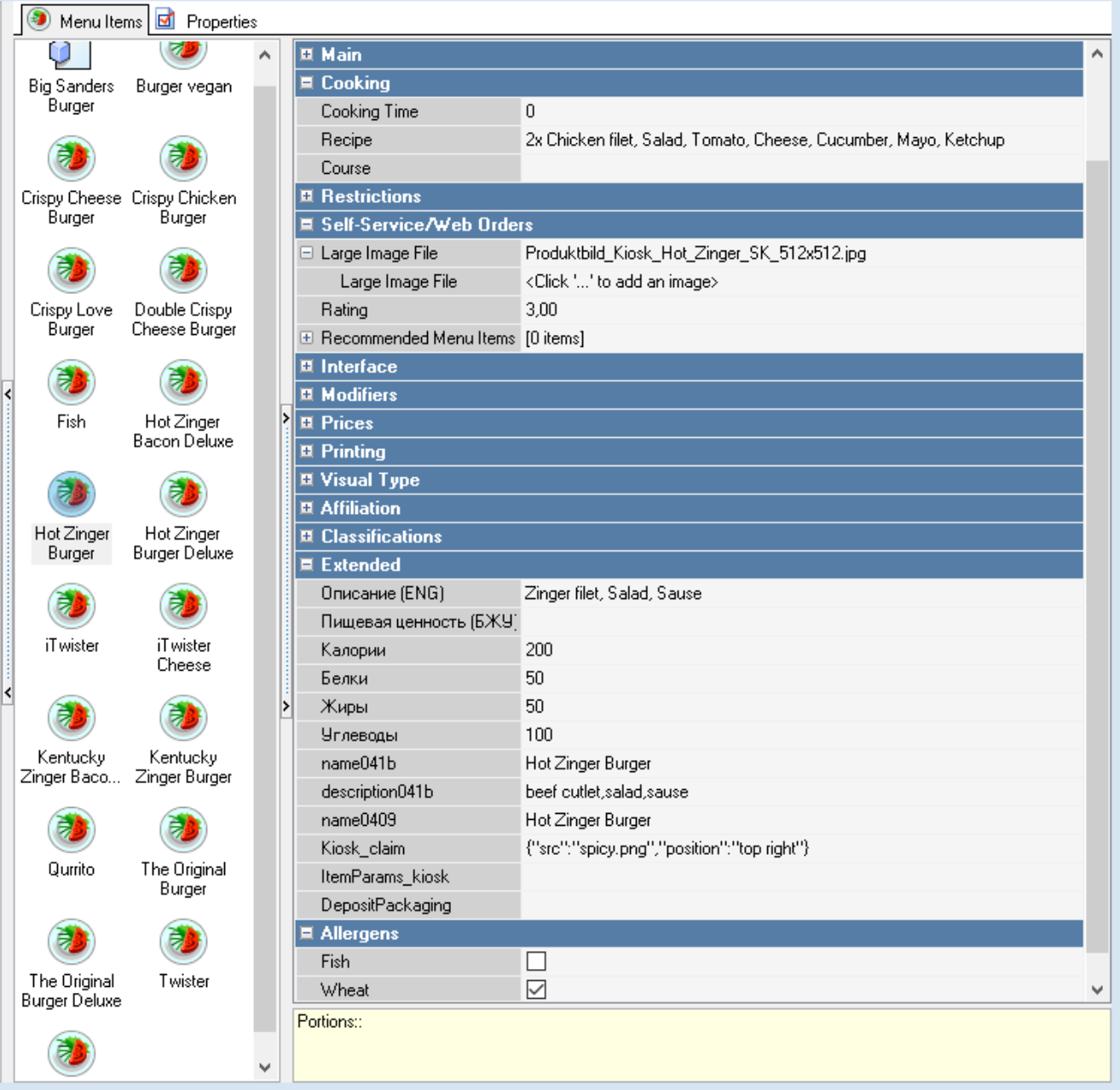This screenshot has width=1120, height=1090.
Task: Expand the Interface section
Action: 307,366
